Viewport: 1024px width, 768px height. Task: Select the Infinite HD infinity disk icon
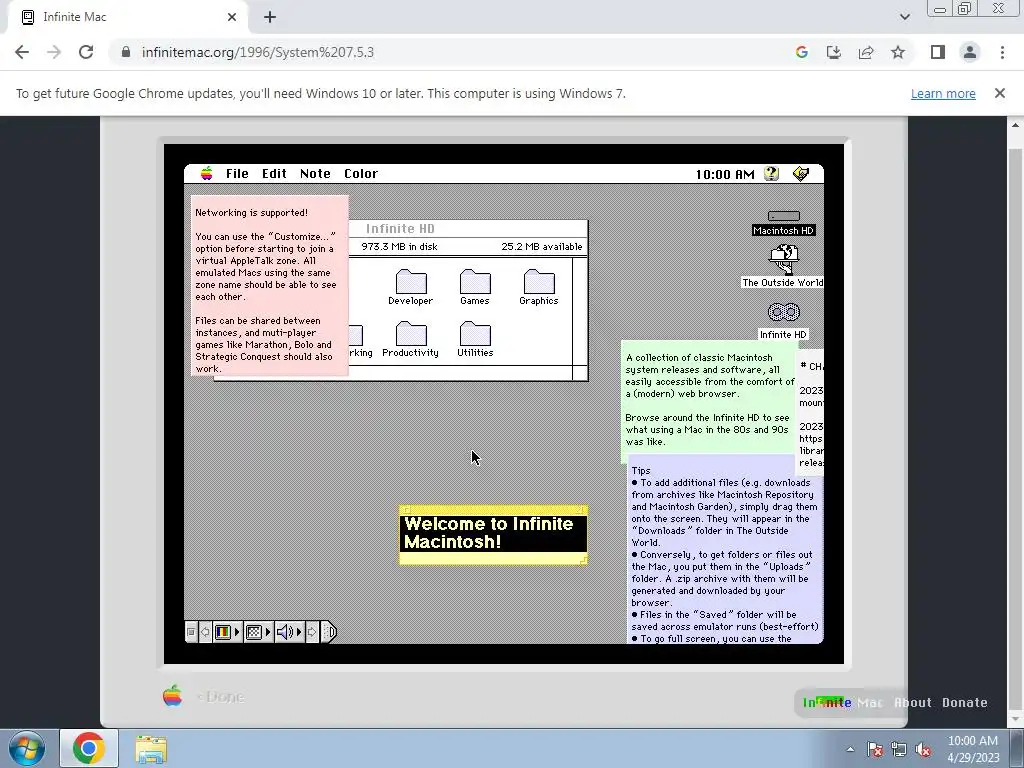(783, 312)
